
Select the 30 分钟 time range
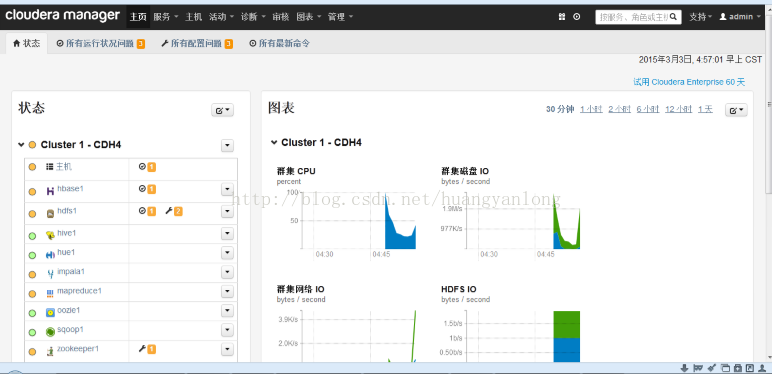560,109
